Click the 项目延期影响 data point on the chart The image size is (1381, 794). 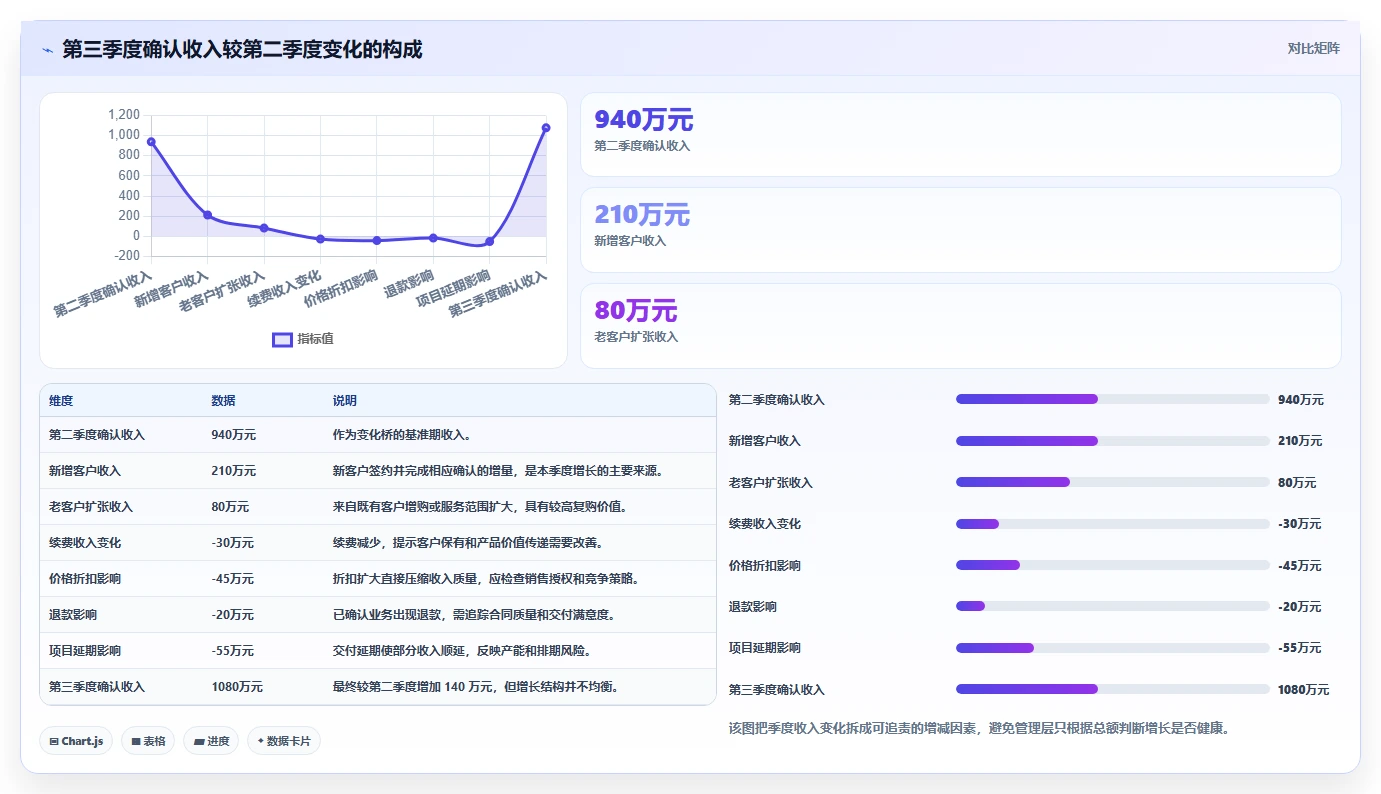point(489,242)
